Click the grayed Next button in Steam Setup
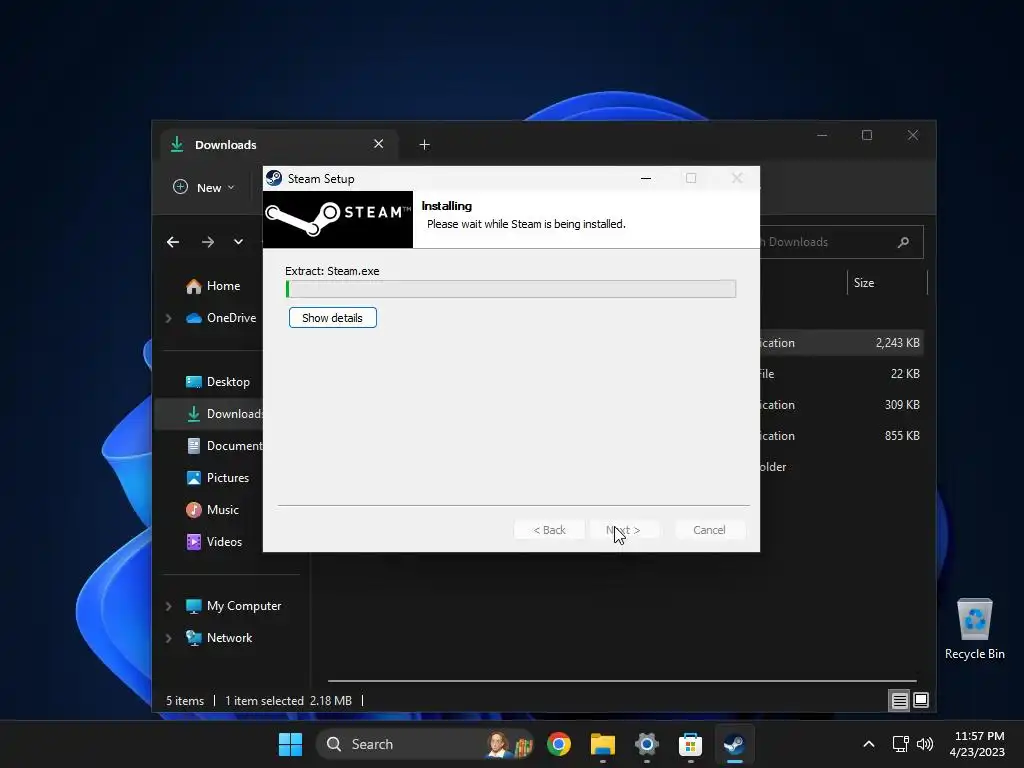Screen dimensions: 1024x768 [x=623, y=530]
